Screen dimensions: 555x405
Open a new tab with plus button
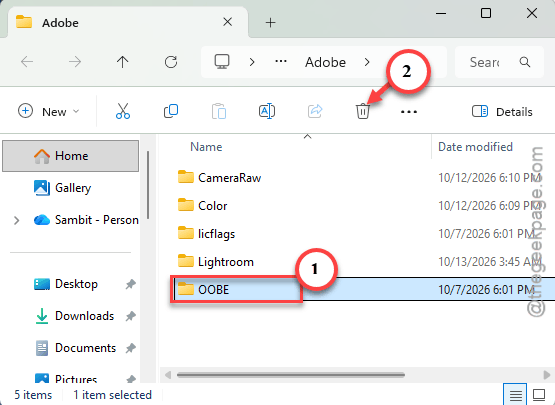(x=270, y=23)
